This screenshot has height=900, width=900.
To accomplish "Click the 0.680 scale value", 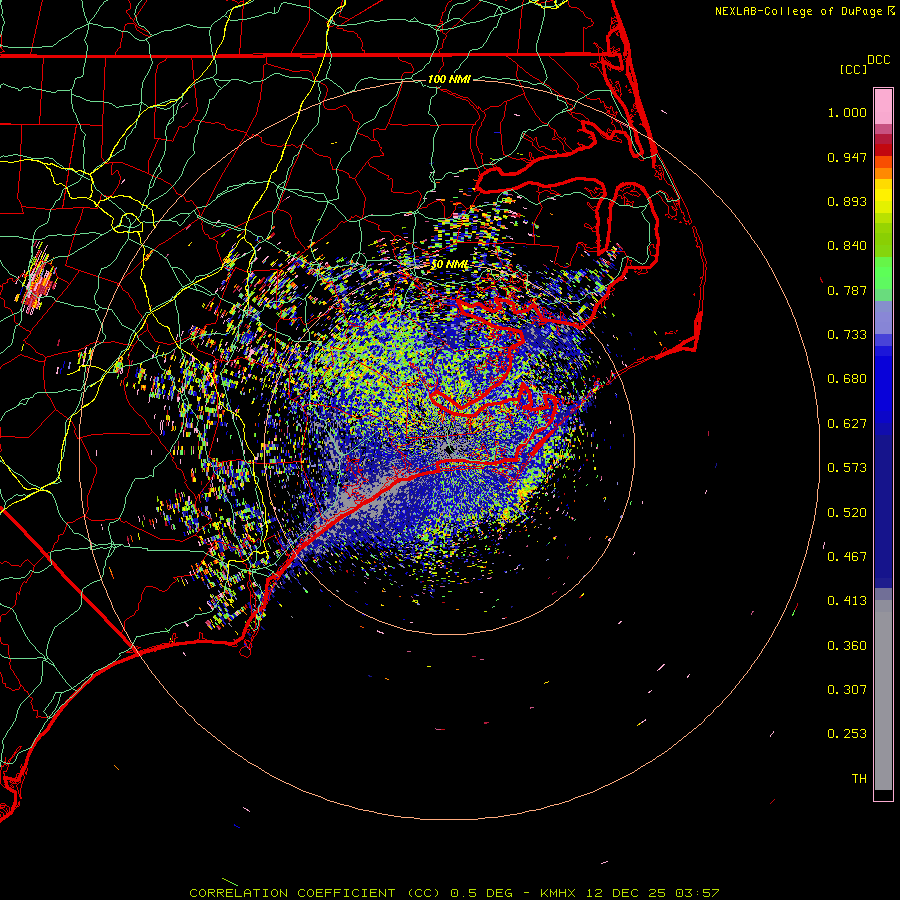I will tap(847, 379).
